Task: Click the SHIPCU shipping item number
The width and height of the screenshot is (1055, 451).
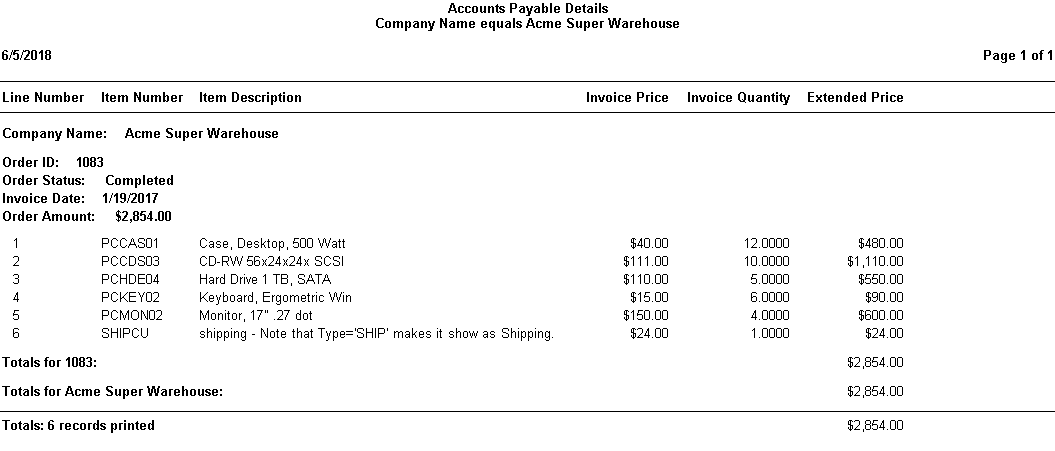Action: point(125,334)
